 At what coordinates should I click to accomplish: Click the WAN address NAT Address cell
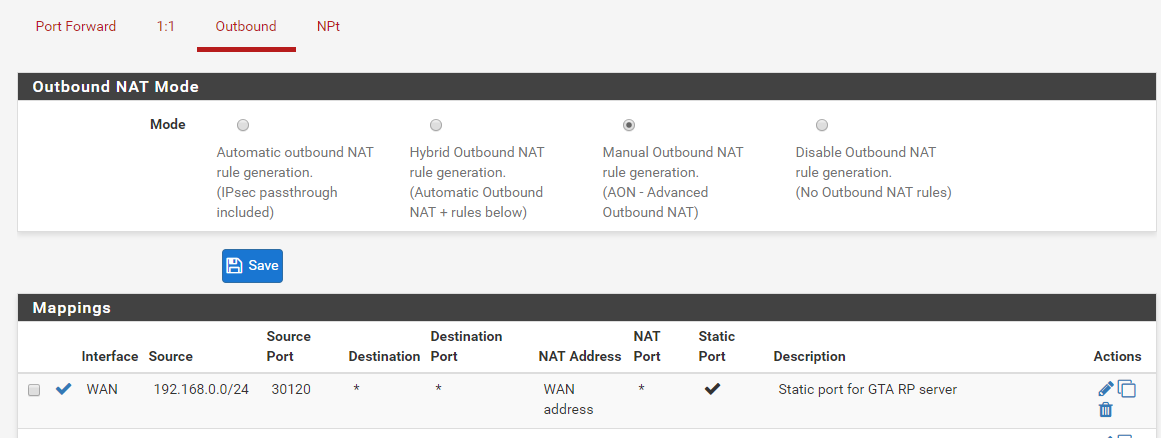click(x=568, y=399)
